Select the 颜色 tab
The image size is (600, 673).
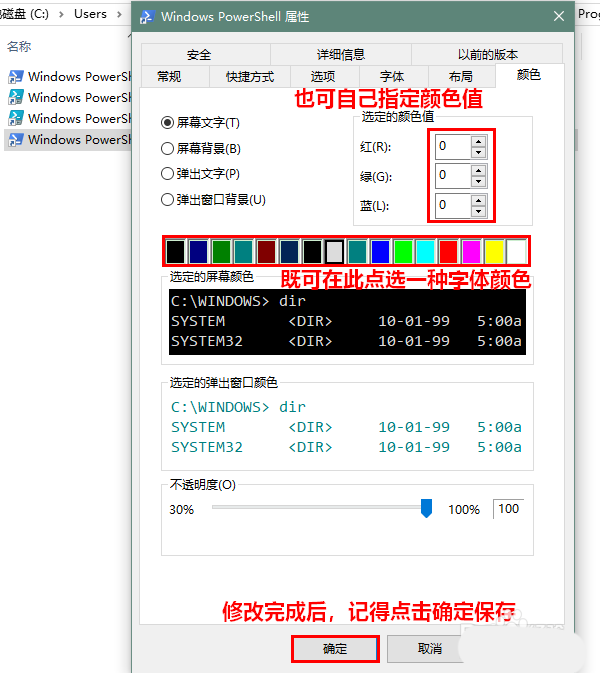coord(529,75)
